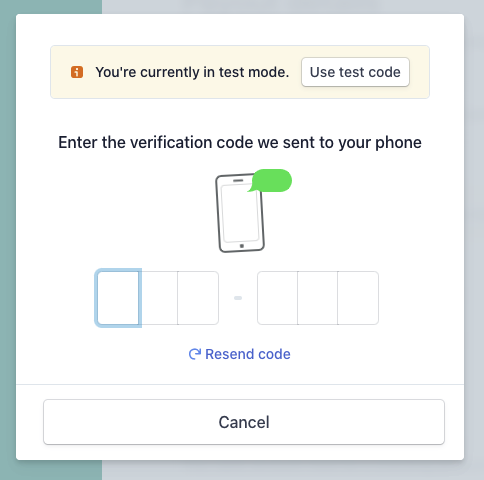Screen dimensions: 484x480
Task: Click the Resend code link text
Action: point(248,354)
